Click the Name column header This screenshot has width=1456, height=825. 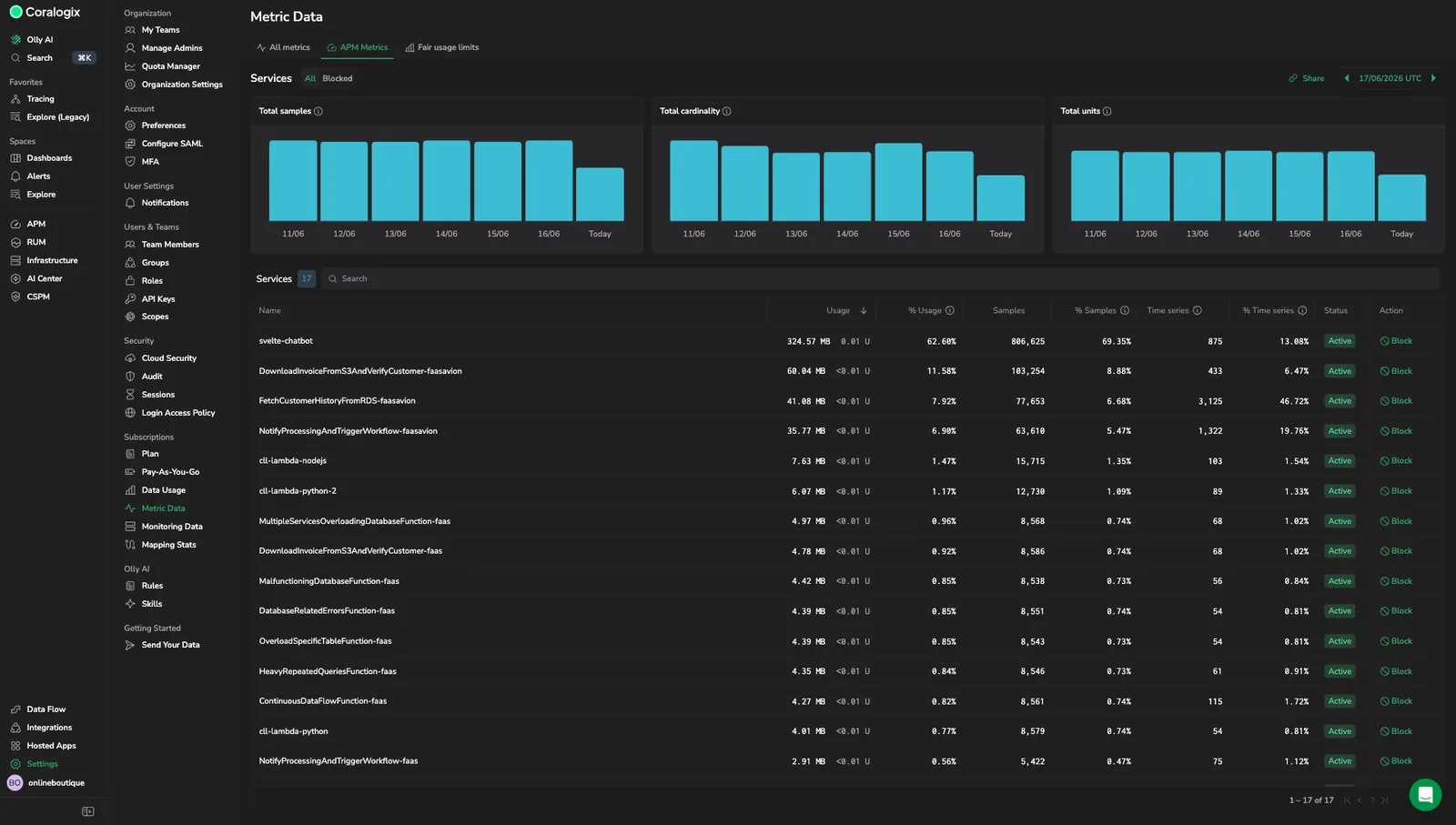point(269,310)
